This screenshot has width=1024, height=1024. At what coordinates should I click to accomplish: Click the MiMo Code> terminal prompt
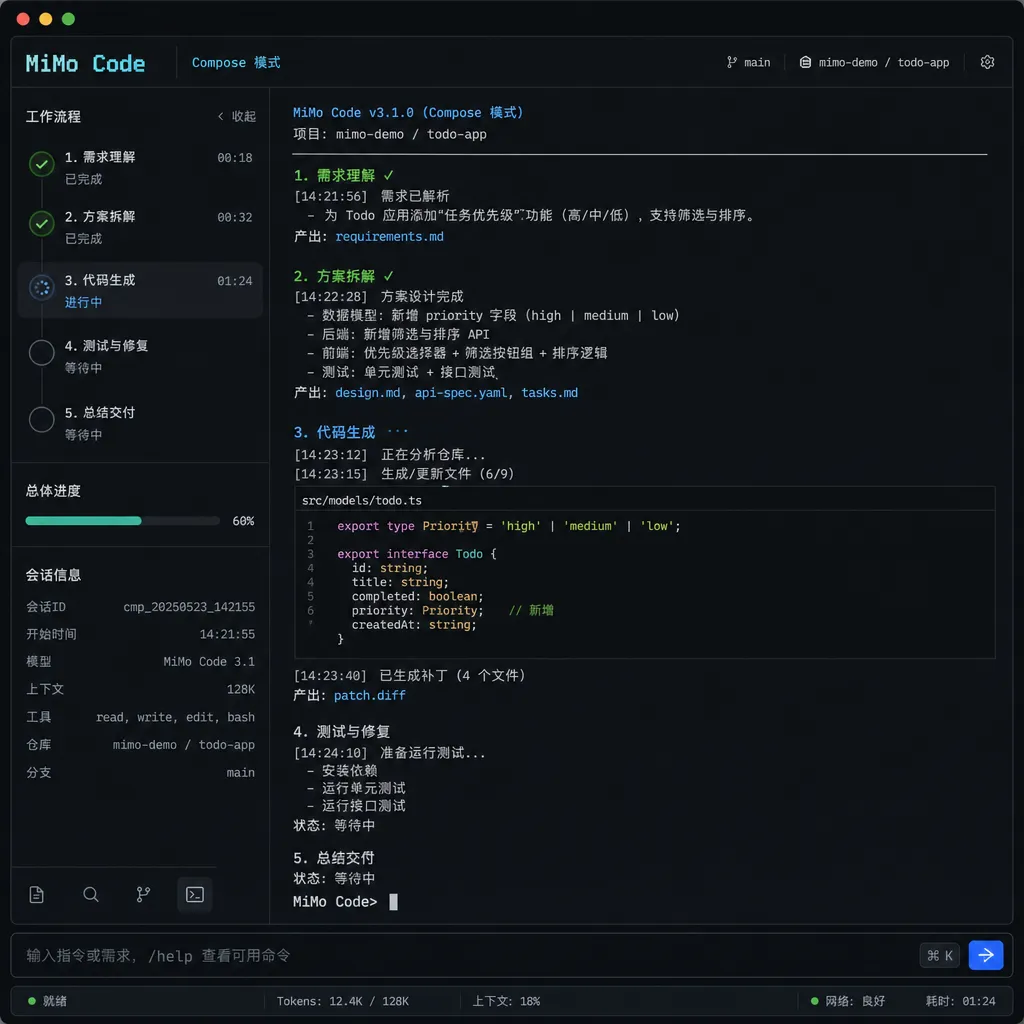coord(335,901)
